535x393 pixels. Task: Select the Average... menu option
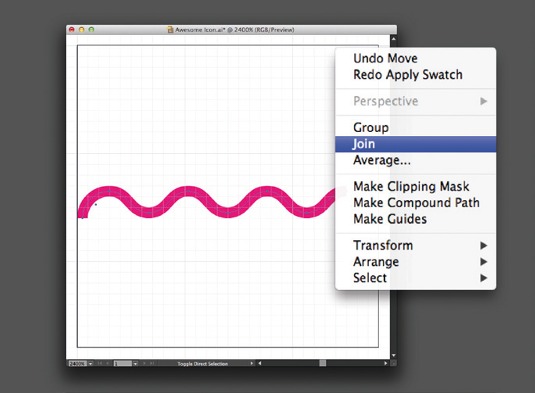[x=382, y=160]
